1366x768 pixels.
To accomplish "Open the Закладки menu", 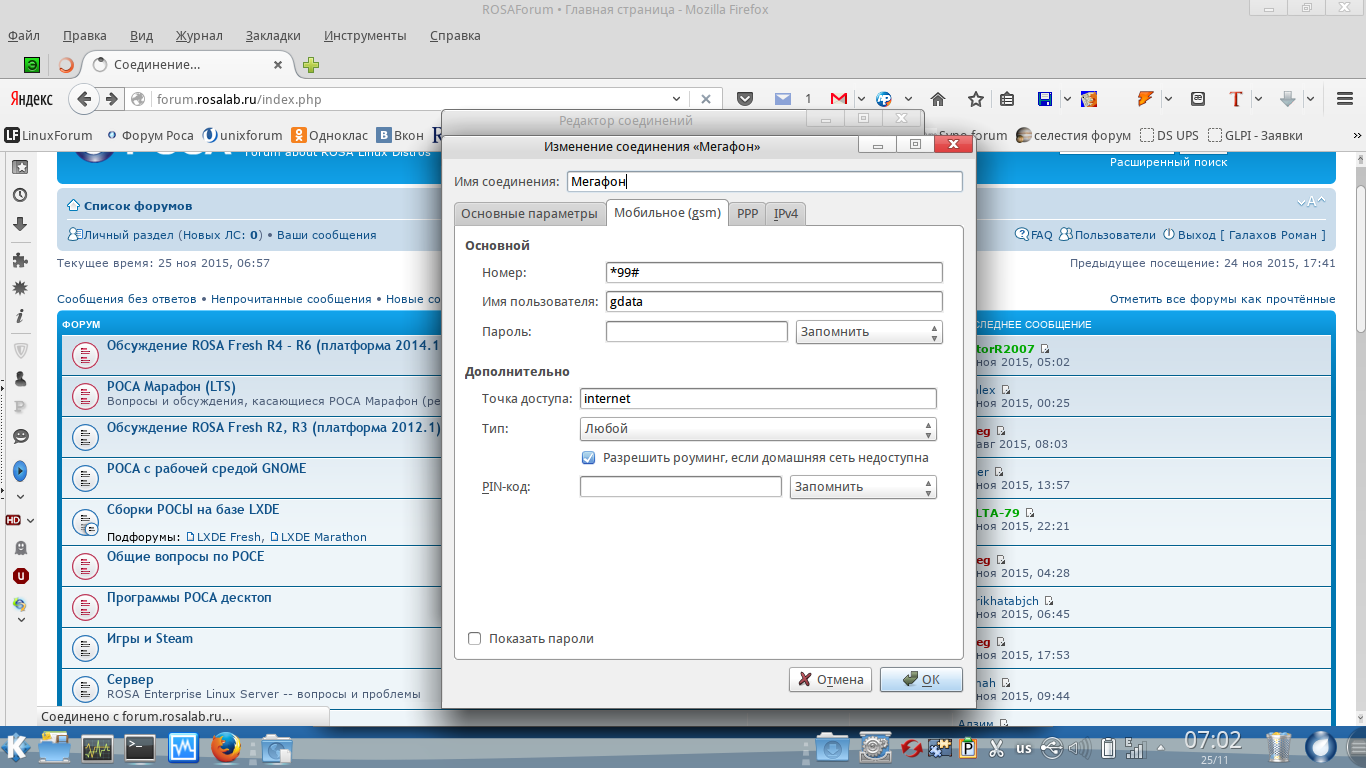I will [273, 36].
